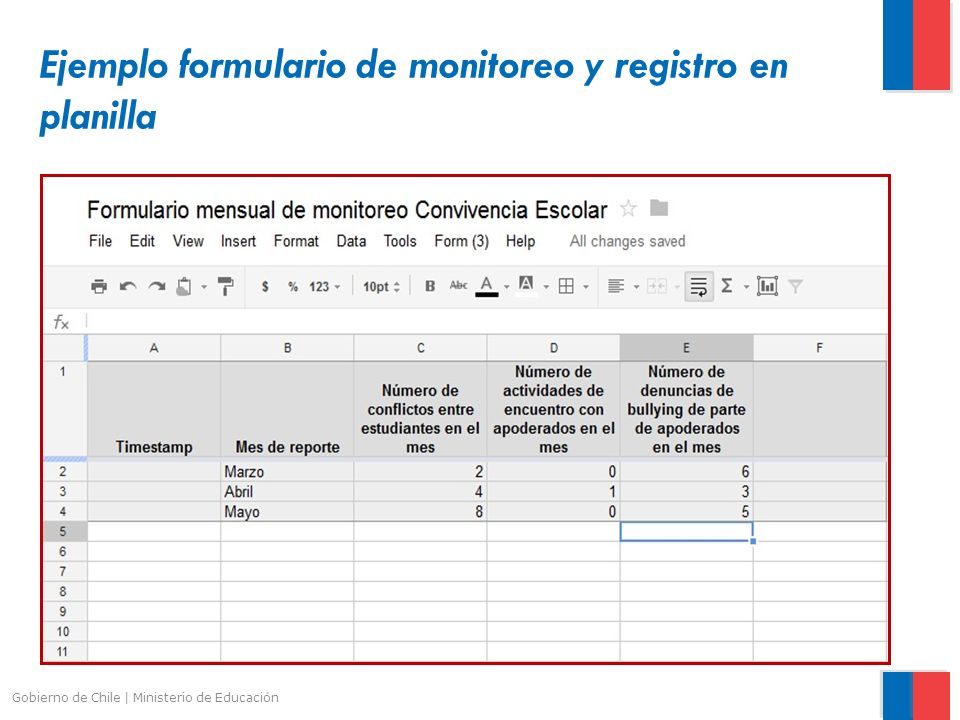The height and width of the screenshot is (720, 960).
Task: Open the Data menu
Action: tap(351, 241)
